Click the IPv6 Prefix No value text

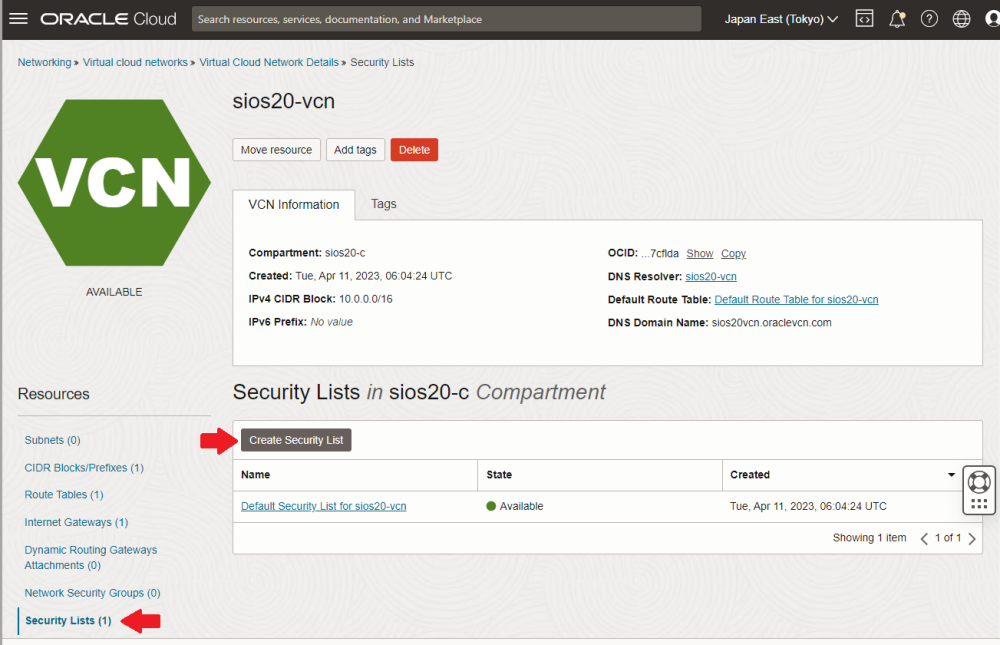click(x=332, y=322)
